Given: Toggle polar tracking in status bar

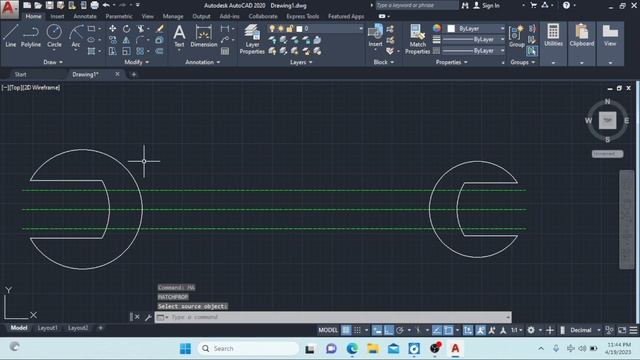Looking at the screenshot, I should 400,330.
